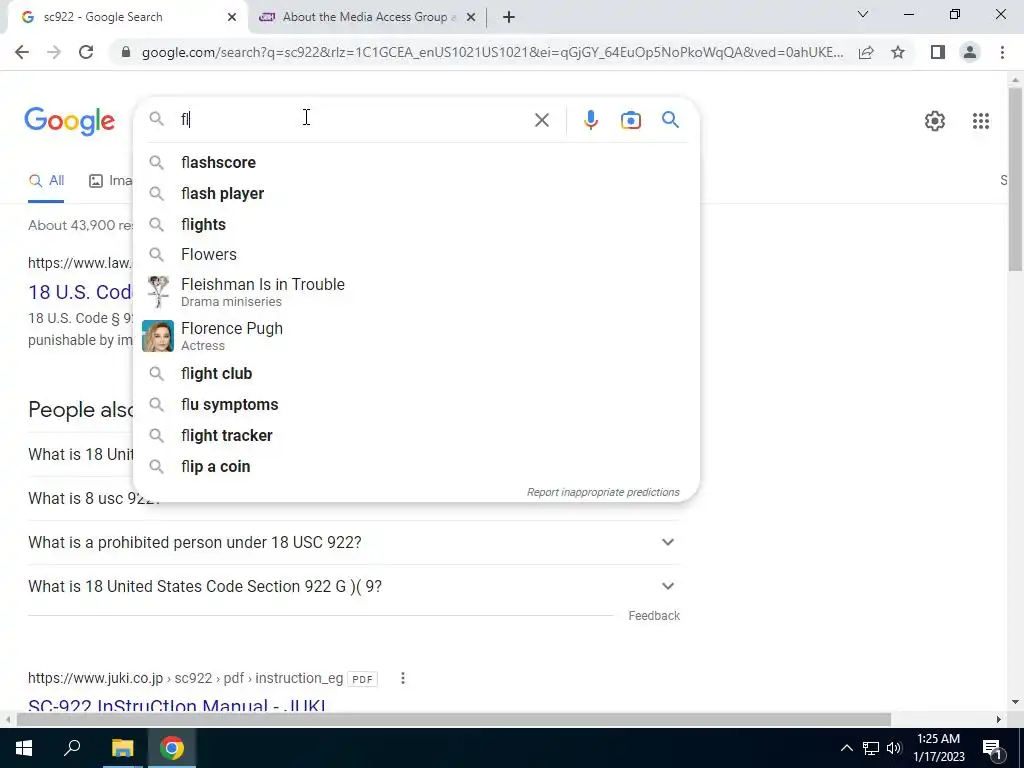Screen dimensions: 1024x768
Task: Open more options dots for juki.co.jp result
Action: [x=403, y=678]
